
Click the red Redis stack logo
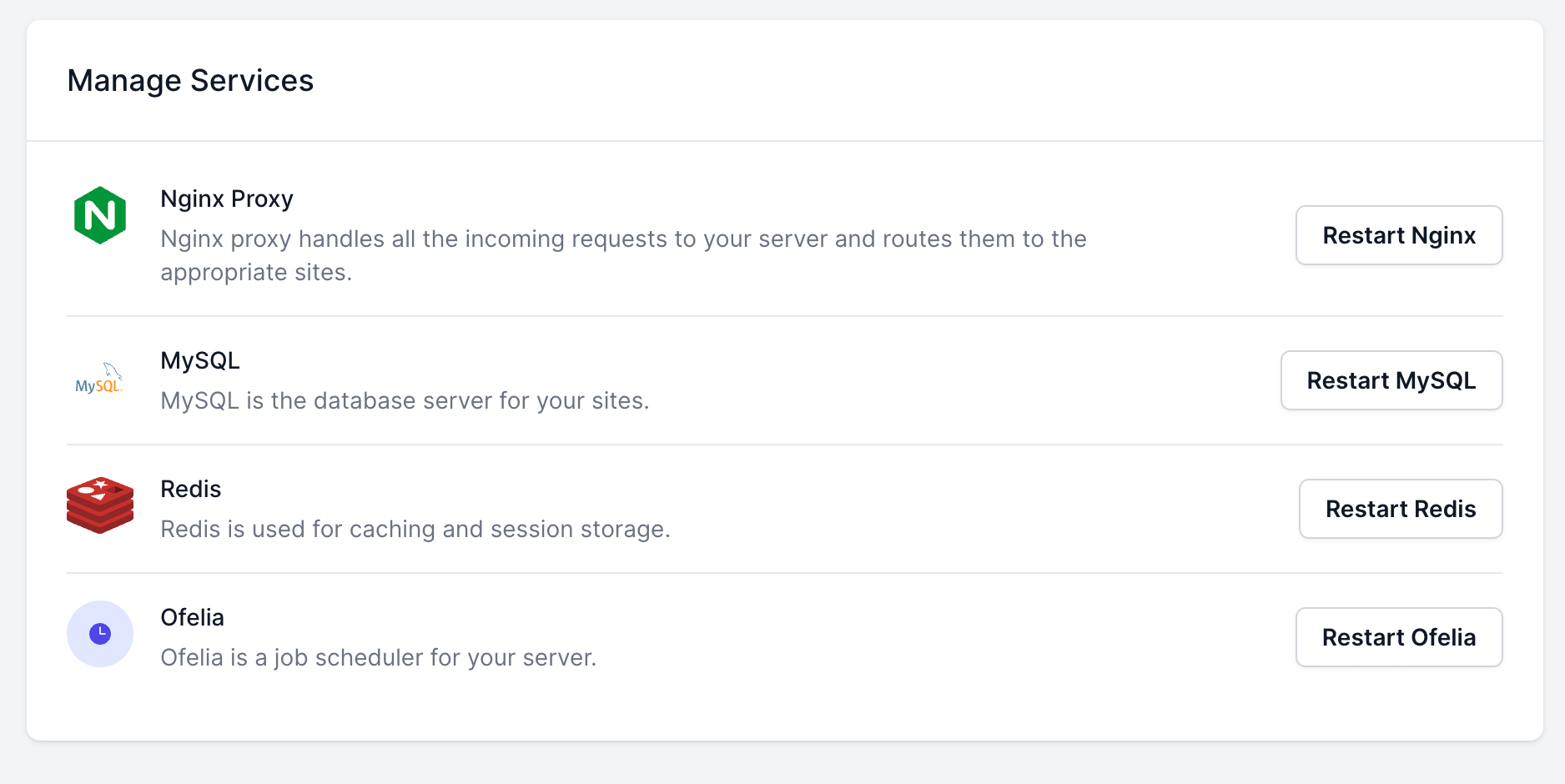(100, 505)
